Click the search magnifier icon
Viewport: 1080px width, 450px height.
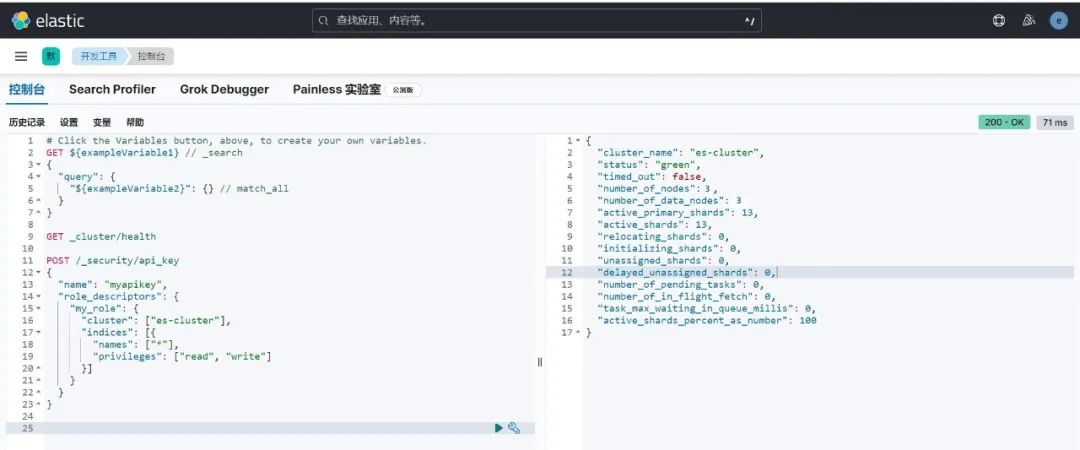point(323,21)
